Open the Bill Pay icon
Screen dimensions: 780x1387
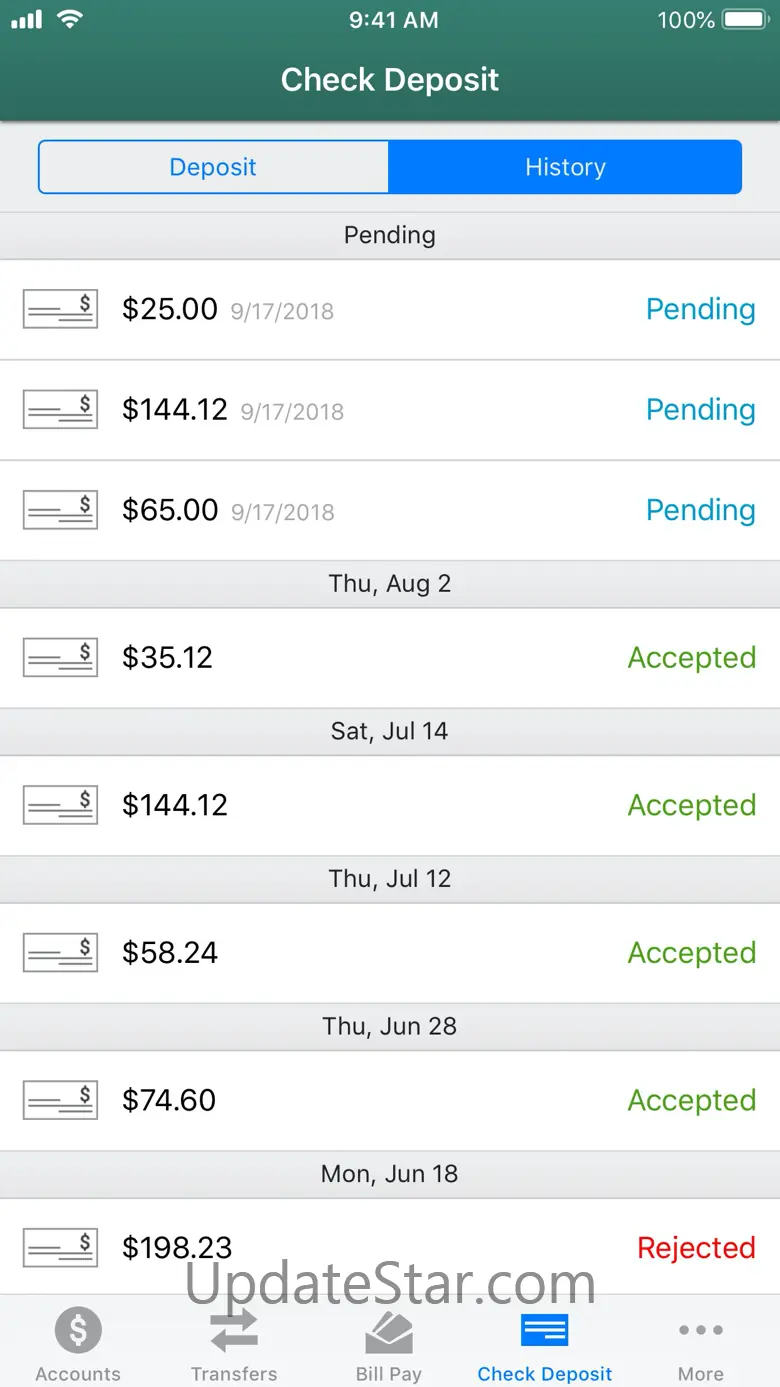point(389,1330)
